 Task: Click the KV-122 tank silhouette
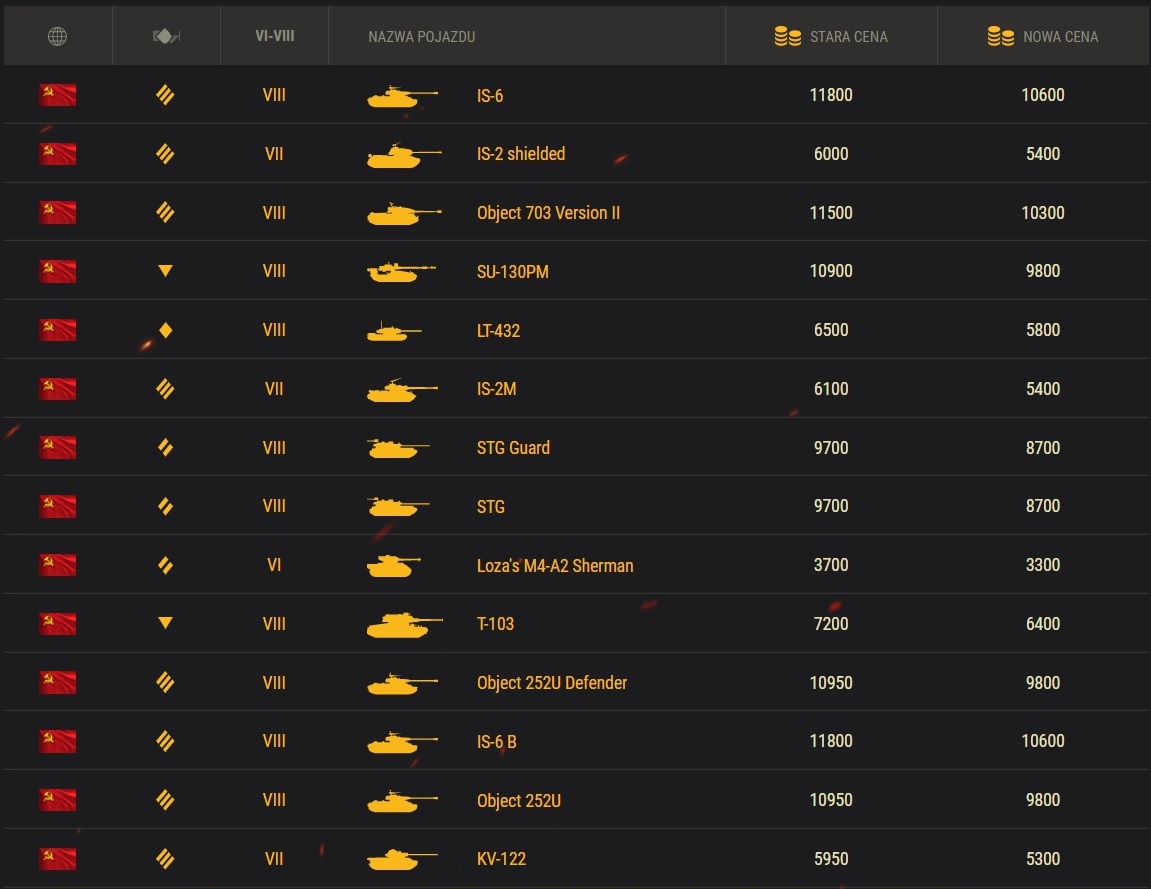point(402,859)
